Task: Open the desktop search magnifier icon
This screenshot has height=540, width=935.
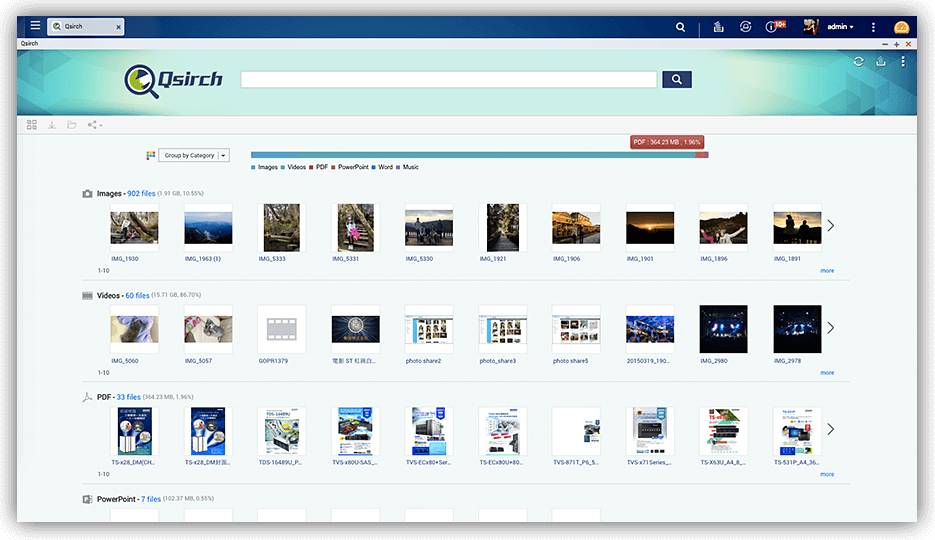Action: [x=680, y=27]
